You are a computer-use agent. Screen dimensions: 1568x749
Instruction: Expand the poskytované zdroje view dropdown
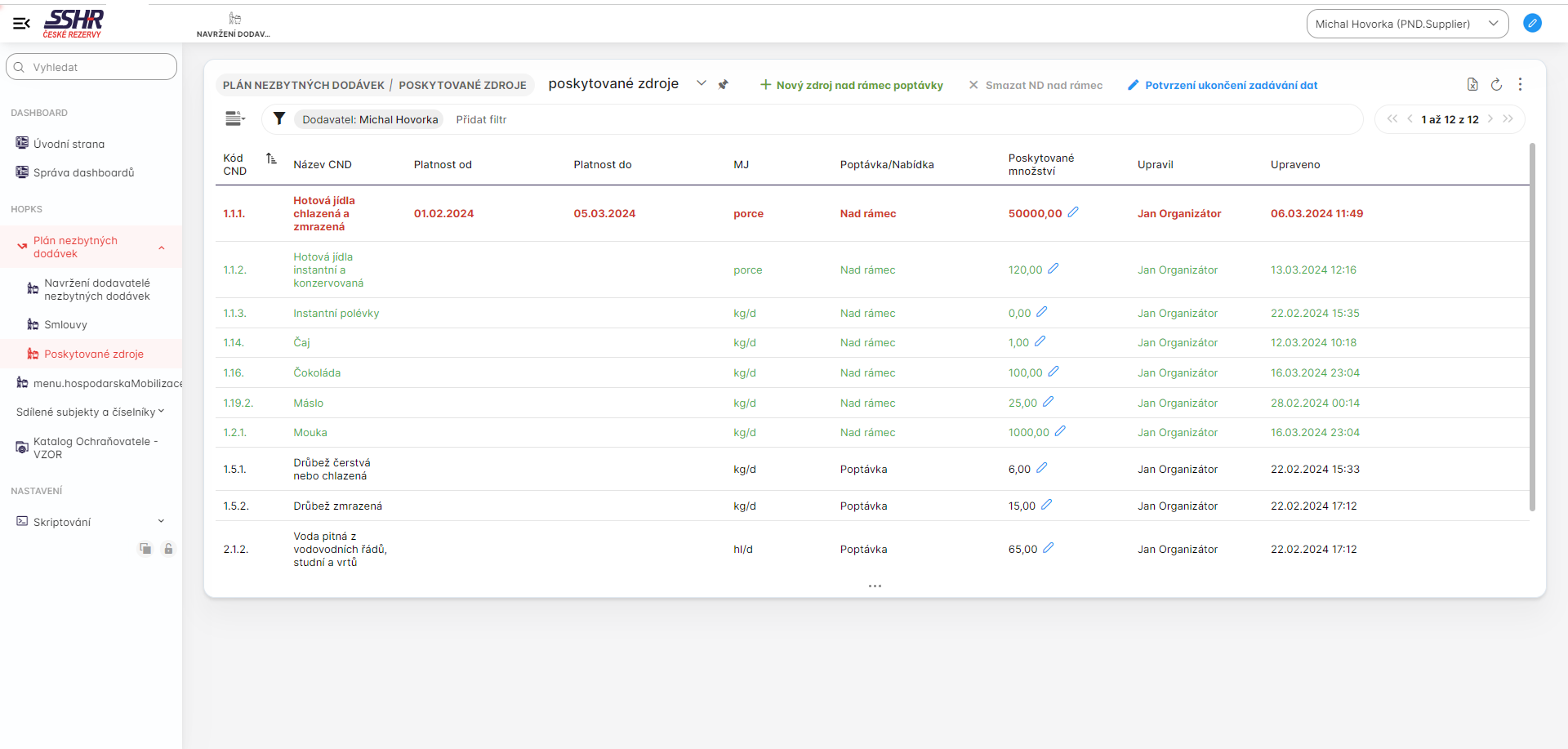point(701,83)
